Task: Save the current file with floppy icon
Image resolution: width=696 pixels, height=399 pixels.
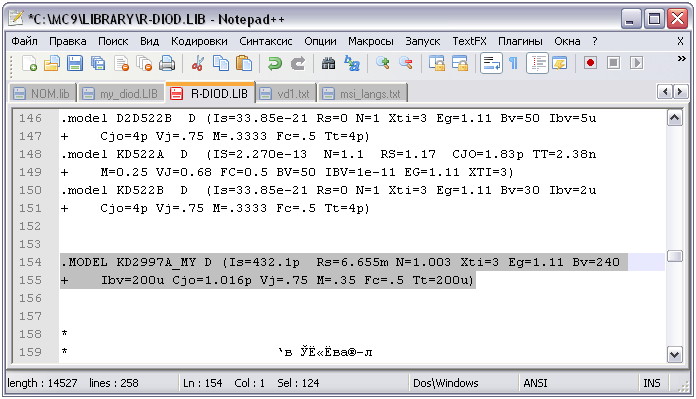Action: click(x=75, y=63)
